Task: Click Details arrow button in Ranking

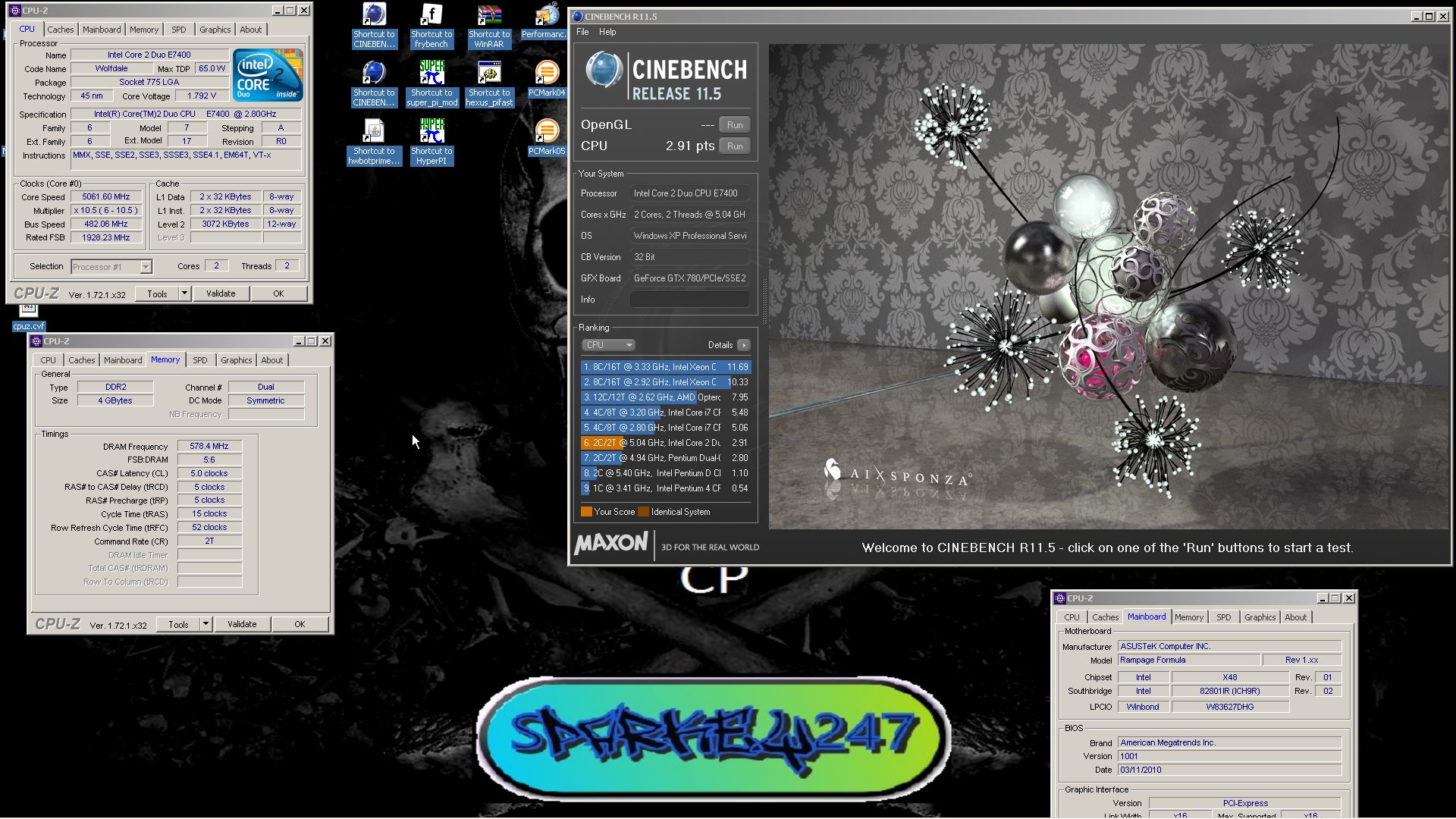Action: pos(744,345)
